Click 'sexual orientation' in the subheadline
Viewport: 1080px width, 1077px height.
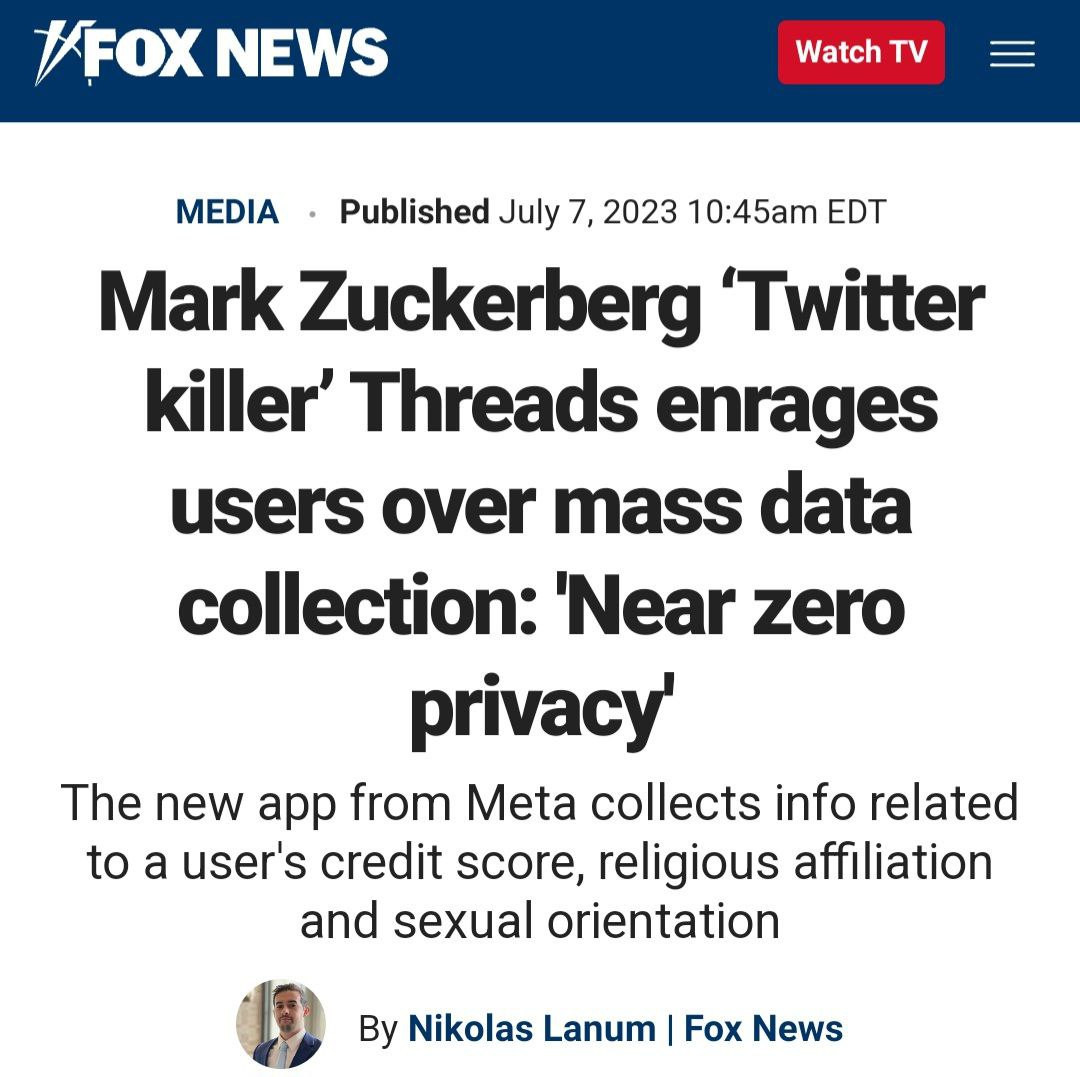tap(540, 920)
